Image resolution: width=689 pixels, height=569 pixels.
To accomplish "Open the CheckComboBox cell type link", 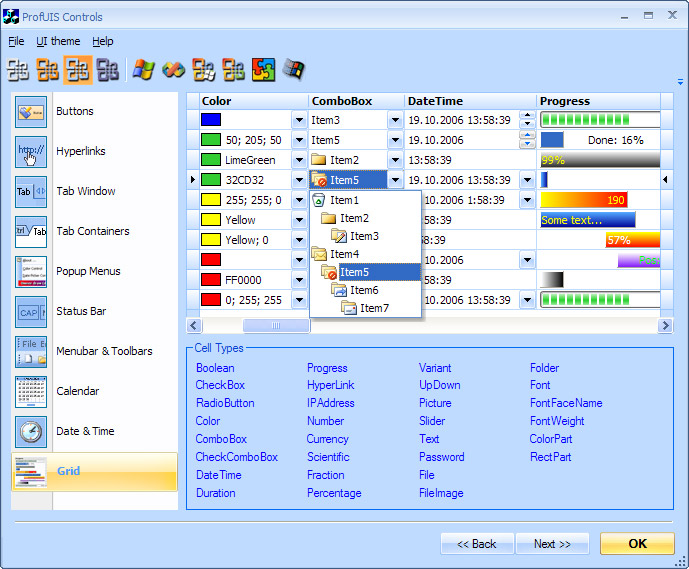I will tap(236, 457).
